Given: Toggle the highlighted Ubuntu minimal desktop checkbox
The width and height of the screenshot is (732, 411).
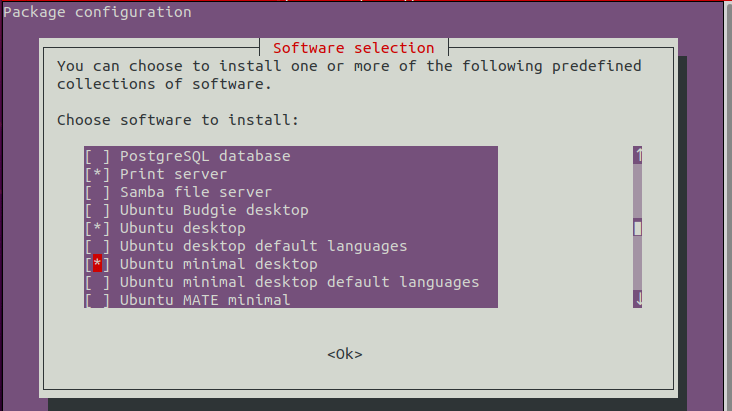Looking at the screenshot, I should pyautogui.click(x=97, y=264).
